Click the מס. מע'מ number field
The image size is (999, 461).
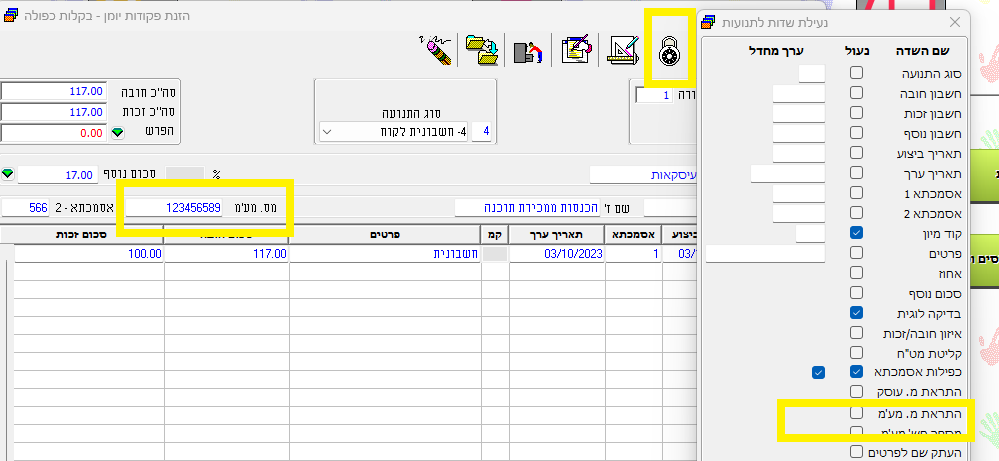pos(173,208)
